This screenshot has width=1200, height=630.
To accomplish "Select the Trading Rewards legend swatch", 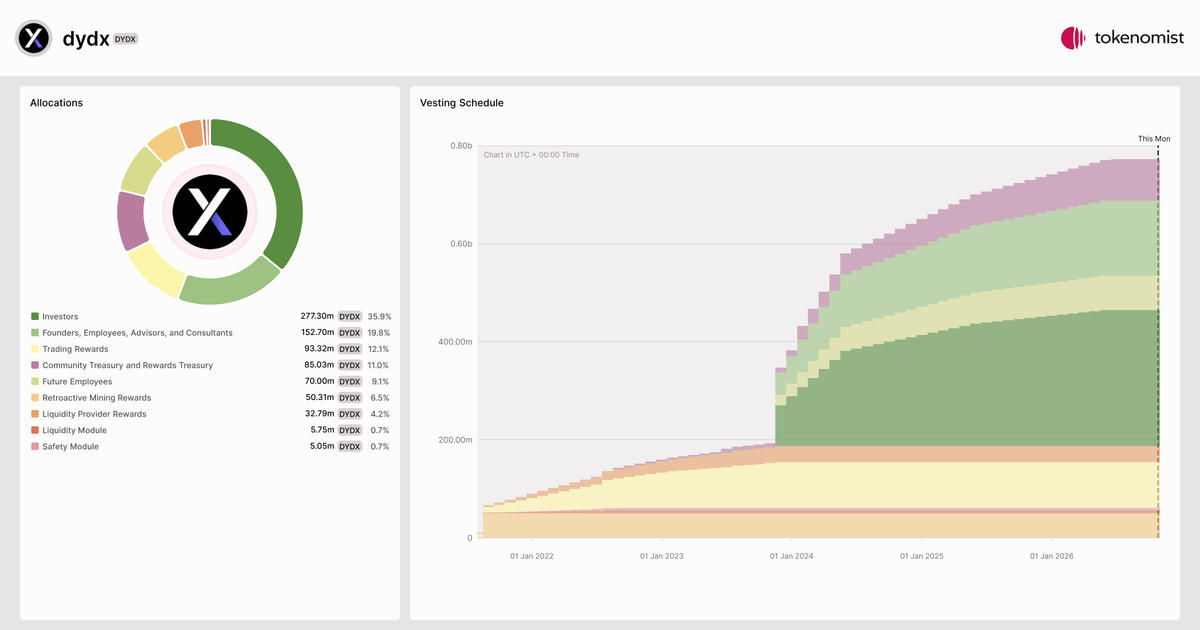I will tap(35, 349).
